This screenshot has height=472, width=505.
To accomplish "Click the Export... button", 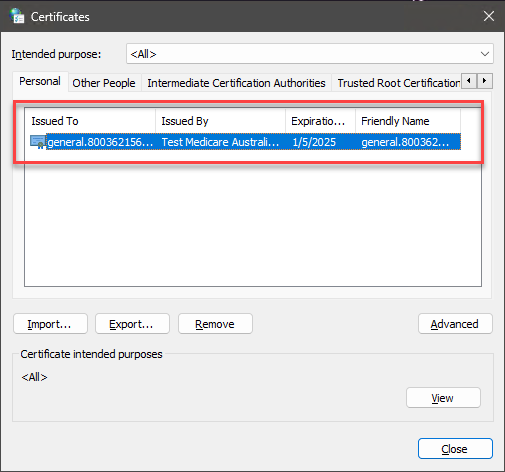I will pyautogui.click(x=132, y=324).
